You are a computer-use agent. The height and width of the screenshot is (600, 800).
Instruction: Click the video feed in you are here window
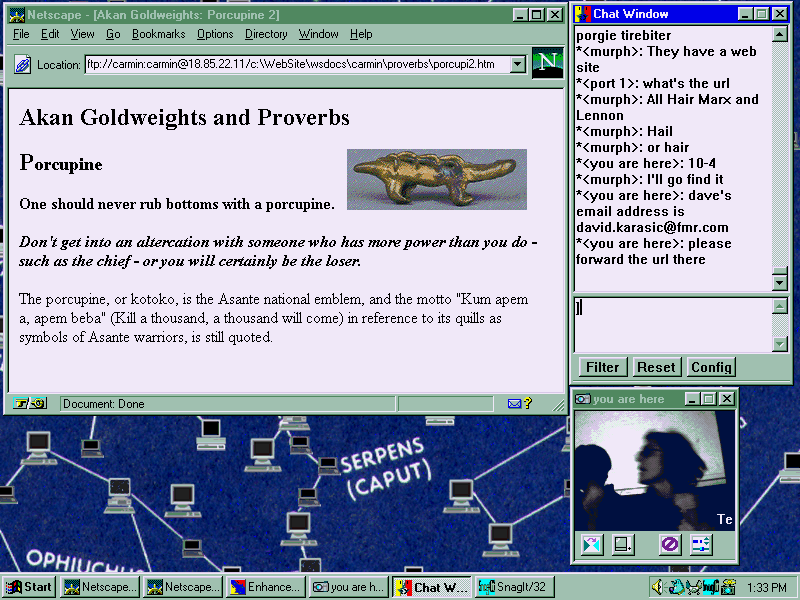655,470
